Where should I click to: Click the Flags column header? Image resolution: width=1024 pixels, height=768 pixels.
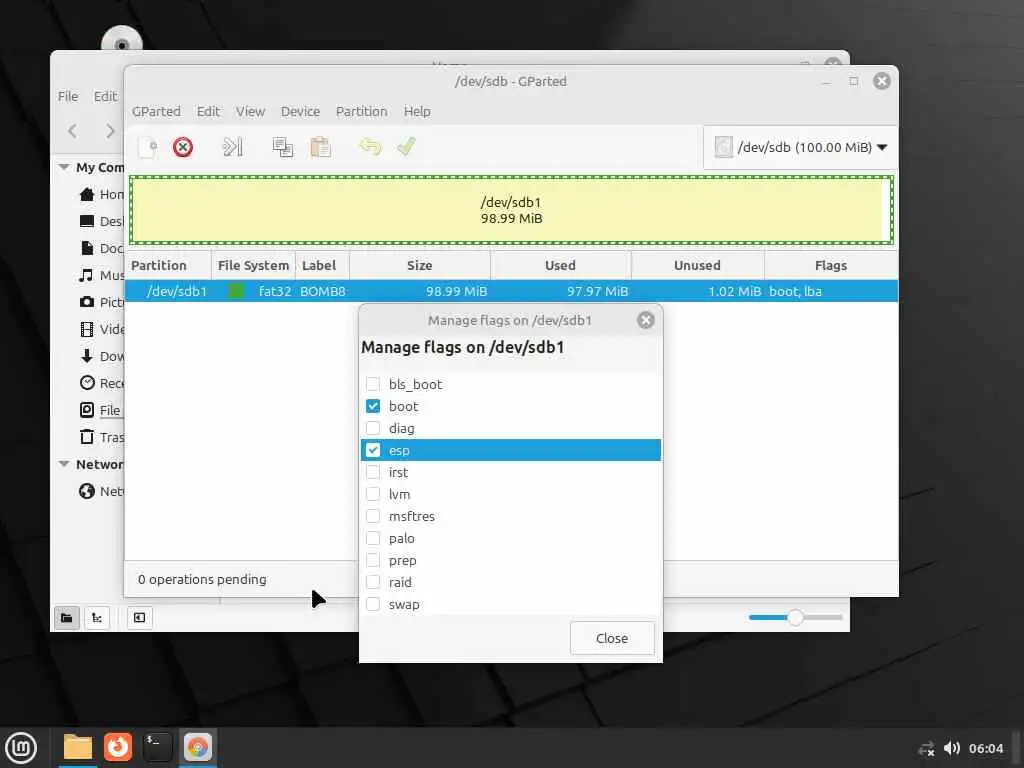point(831,265)
